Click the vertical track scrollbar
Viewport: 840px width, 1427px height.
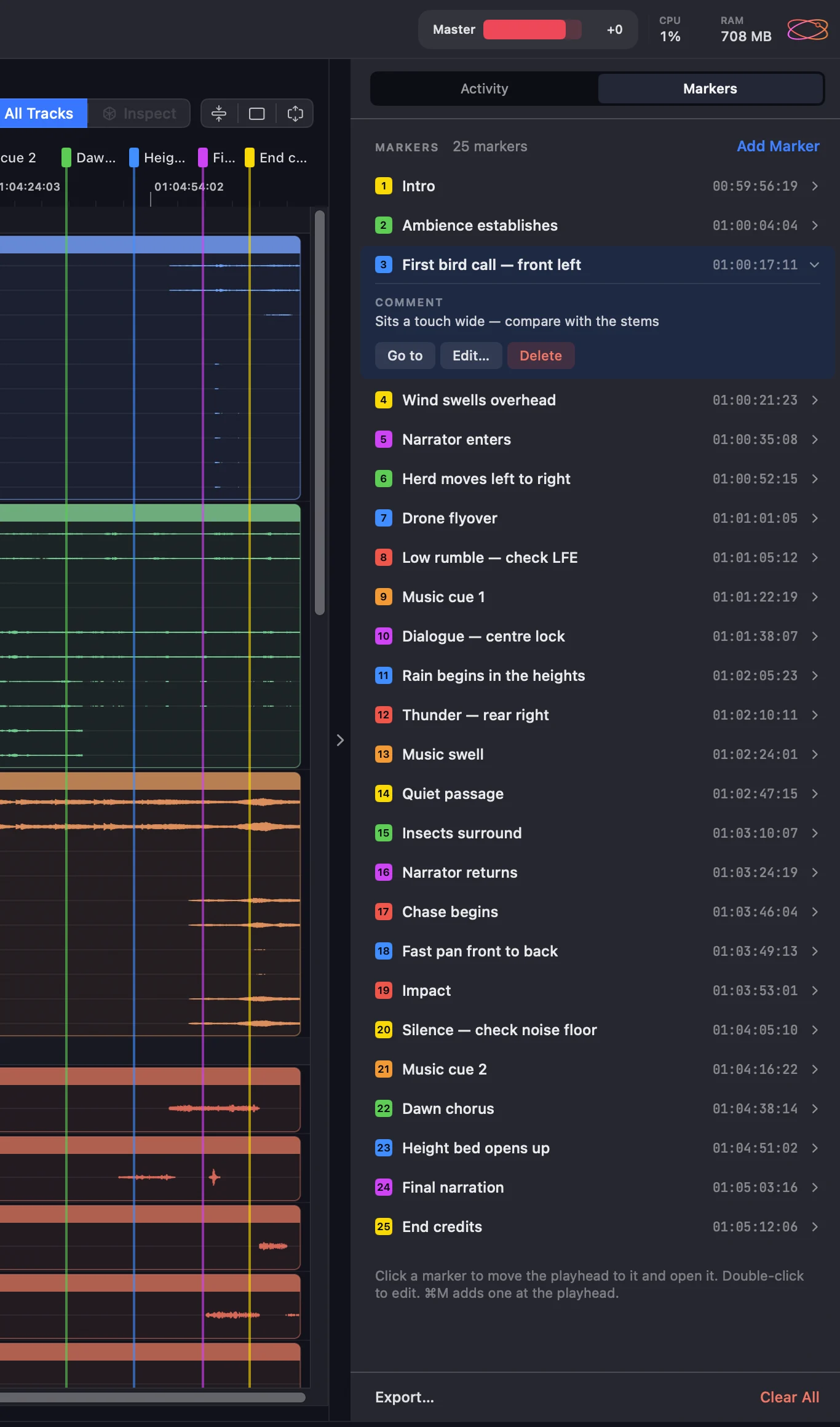320,412
